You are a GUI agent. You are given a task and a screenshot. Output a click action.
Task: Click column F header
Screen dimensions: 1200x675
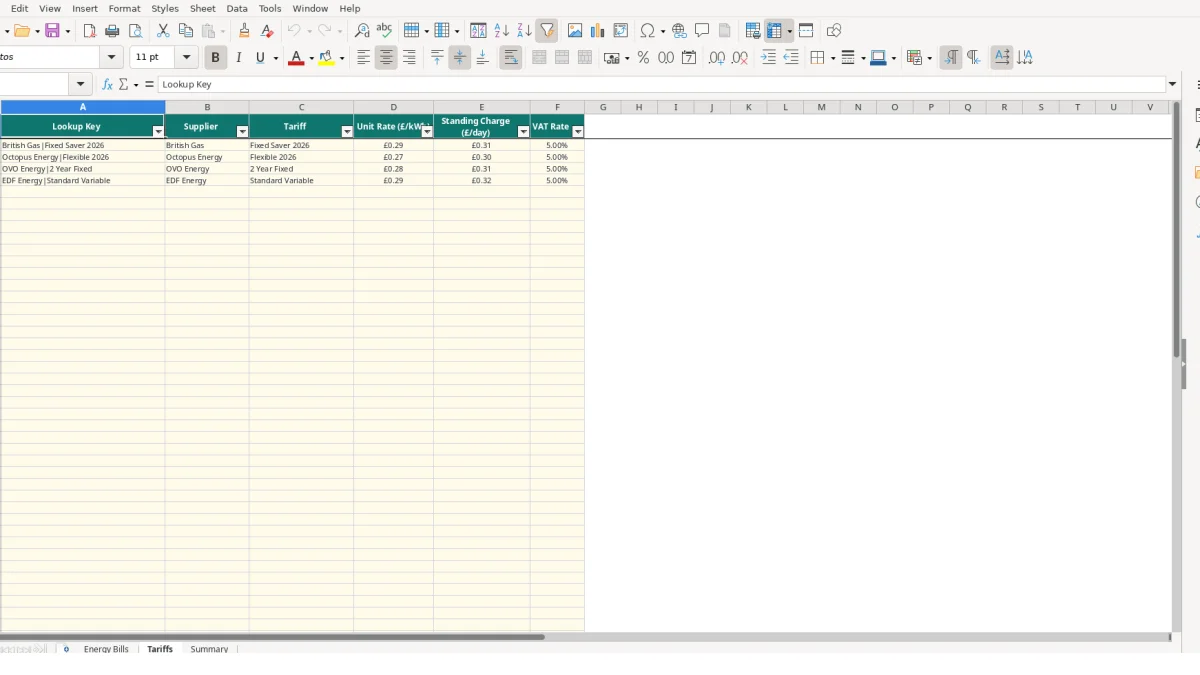point(557,107)
